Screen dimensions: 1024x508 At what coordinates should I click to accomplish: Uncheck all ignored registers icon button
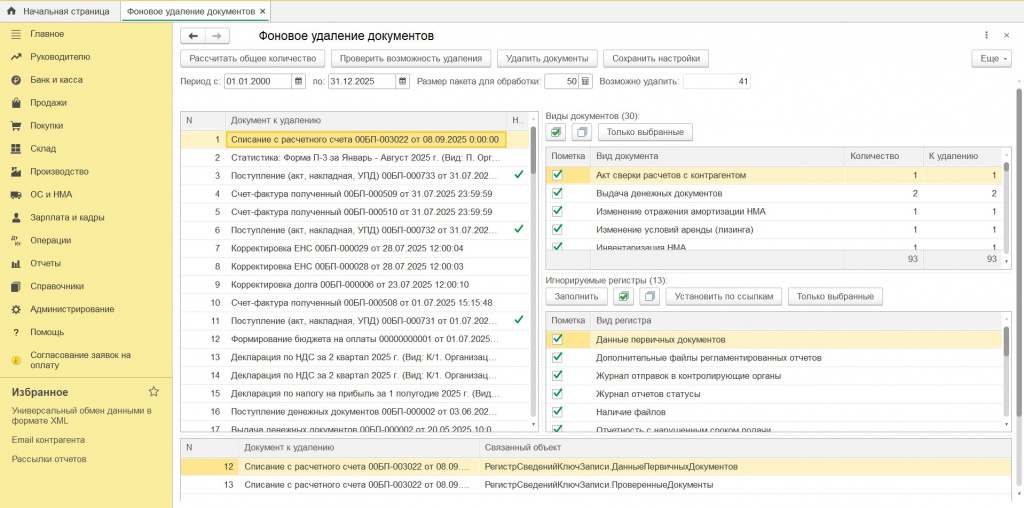click(x=649, y=296)
